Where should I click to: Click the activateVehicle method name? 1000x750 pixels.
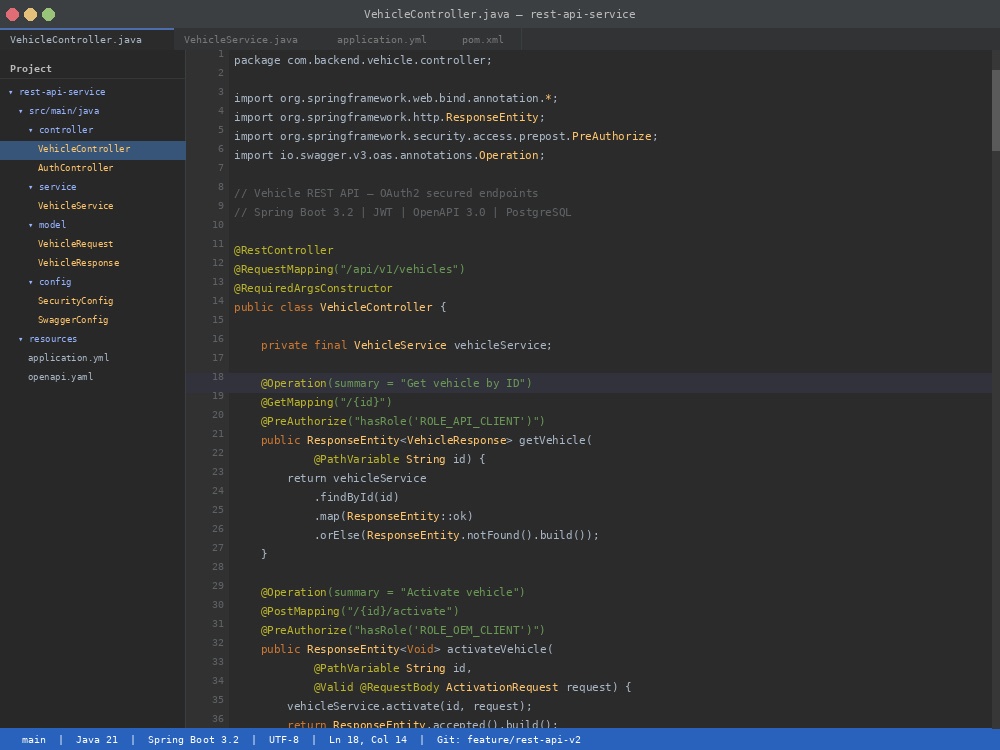(x=497, y=649)
